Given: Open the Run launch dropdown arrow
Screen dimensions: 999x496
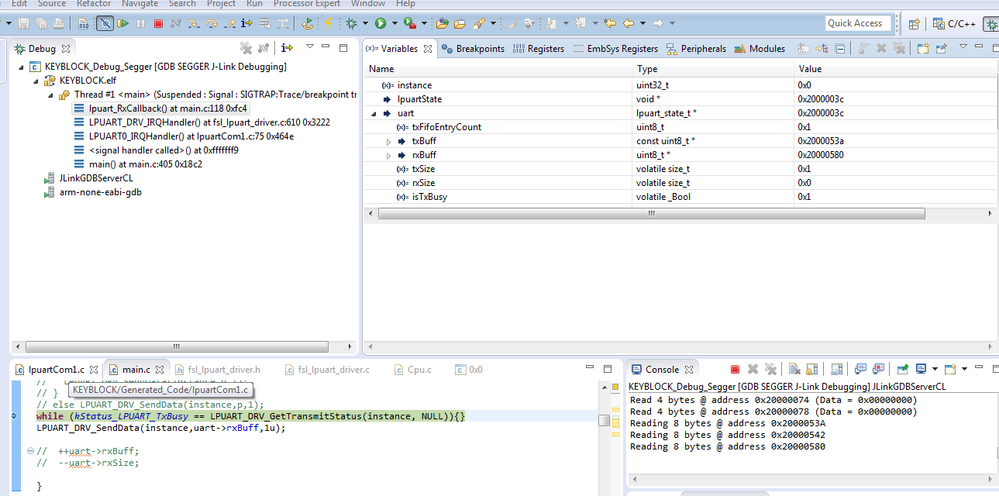Looking at the screenshot, I should click(394, 24).
